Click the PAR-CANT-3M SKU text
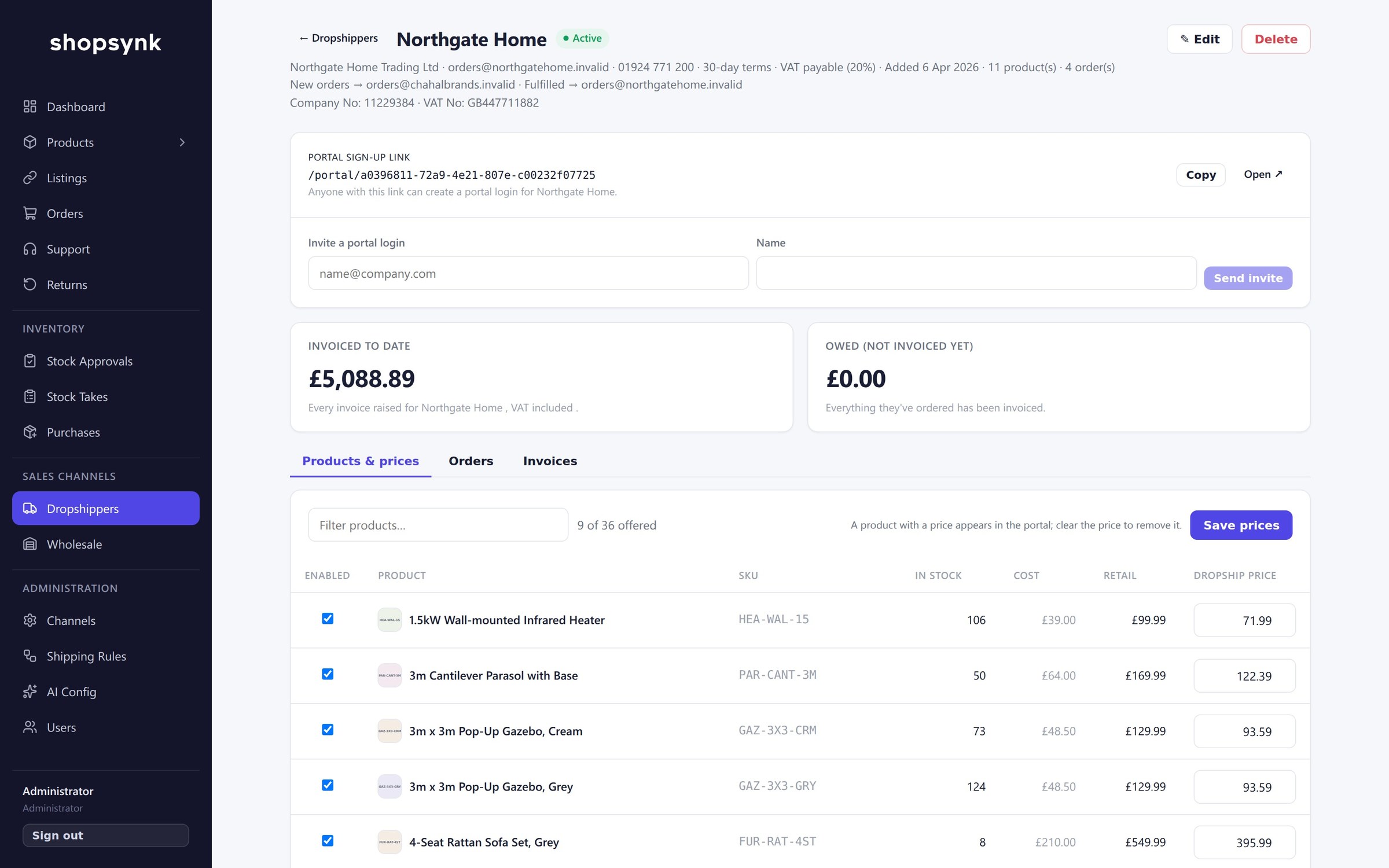Screen dimensions: 1389x868 777,675
